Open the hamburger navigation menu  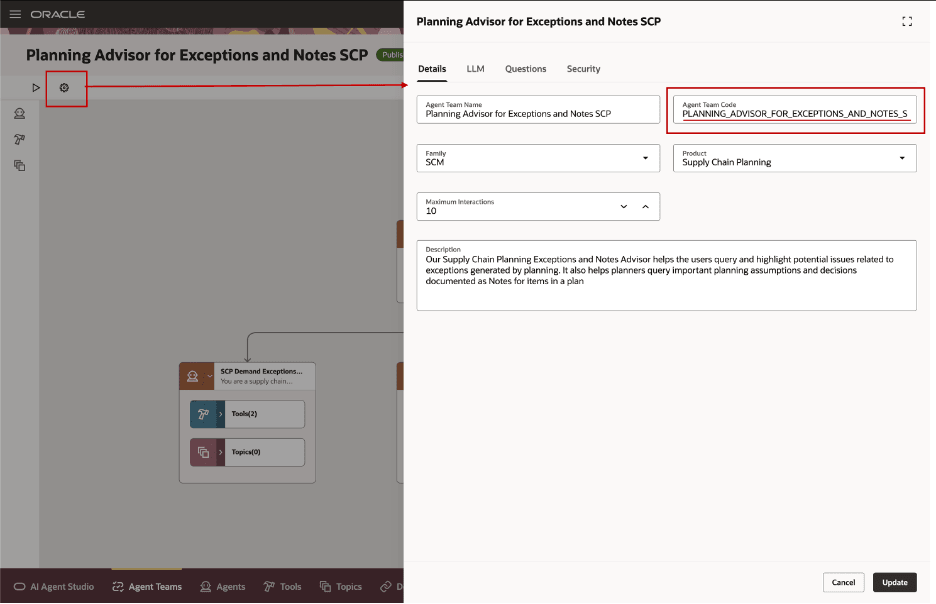pos(16,14)
